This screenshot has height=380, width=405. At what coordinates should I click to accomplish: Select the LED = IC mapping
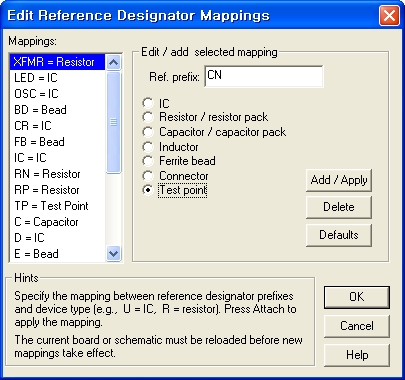coord(57,78)
